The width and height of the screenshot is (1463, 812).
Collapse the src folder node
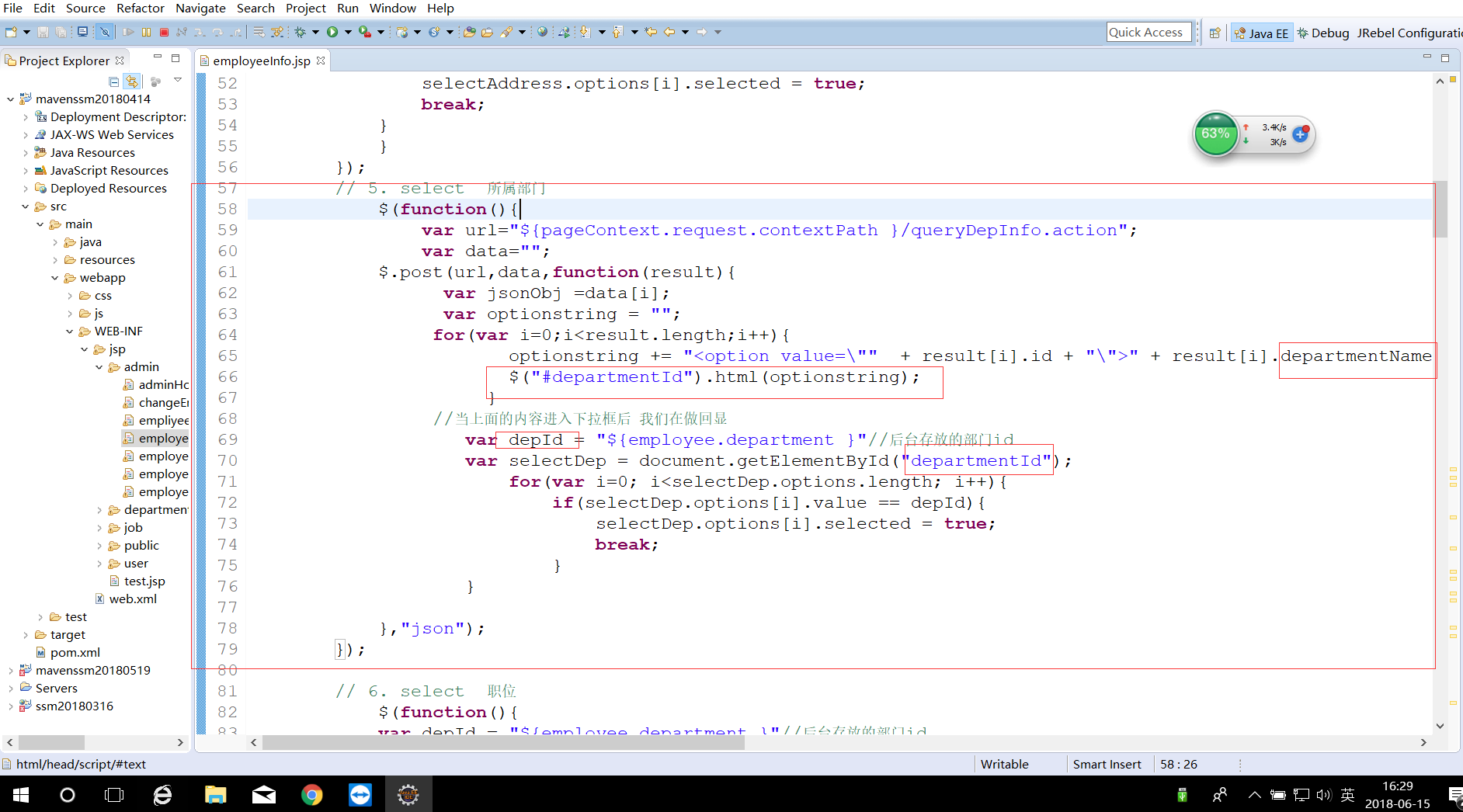[x=25, y=206]
